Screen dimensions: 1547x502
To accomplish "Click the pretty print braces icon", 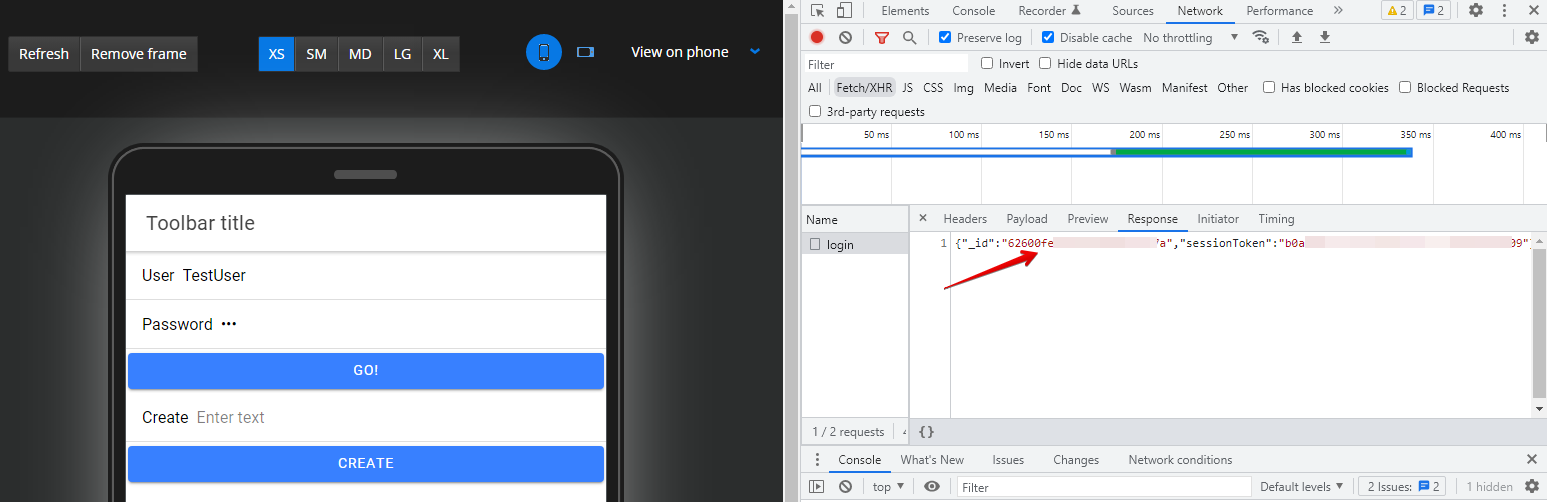I will [926, 432].
